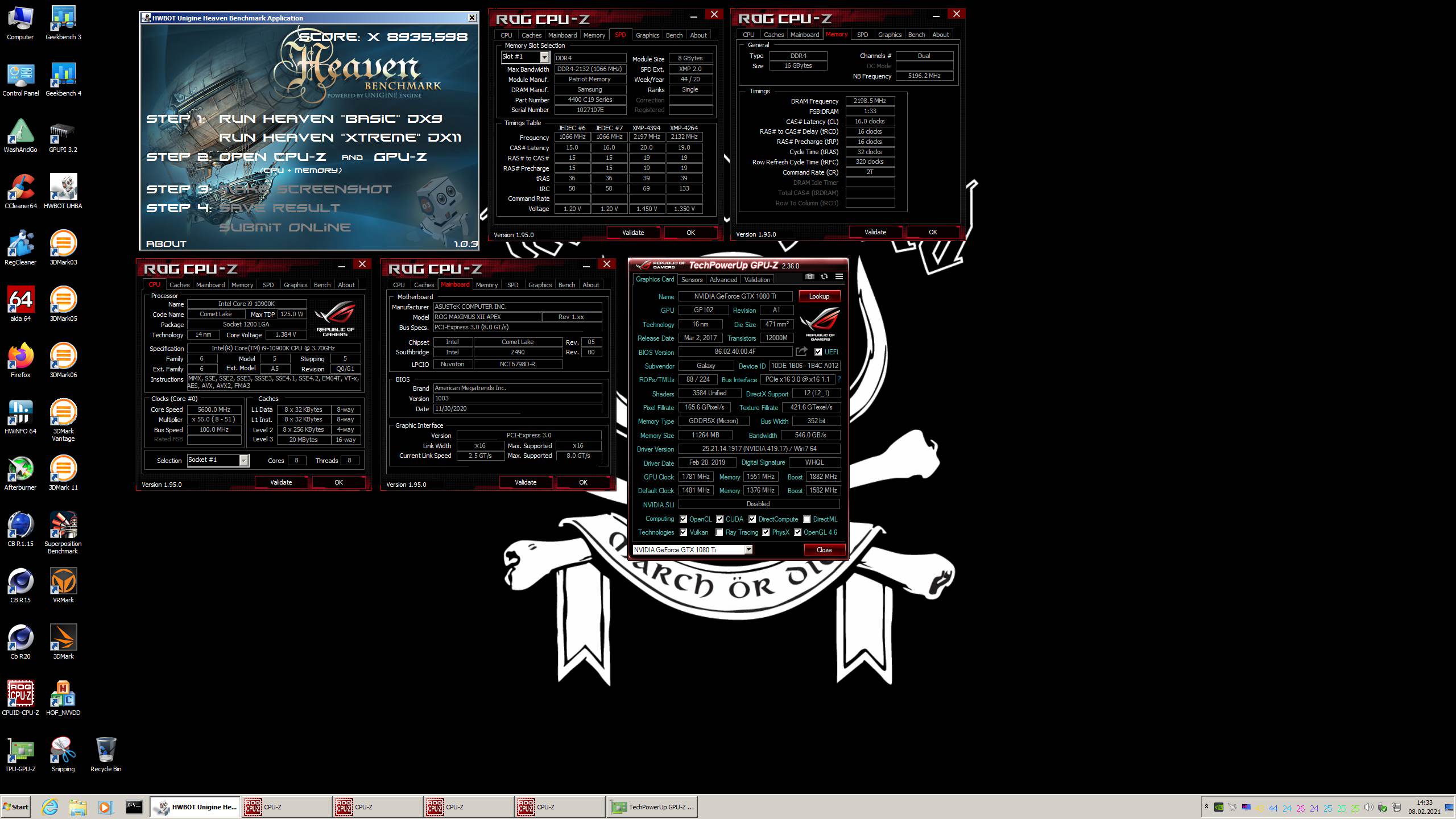Open Windows Explorer from the taskbar
This screenshot has height=819, width=1456.
(78, 806)
